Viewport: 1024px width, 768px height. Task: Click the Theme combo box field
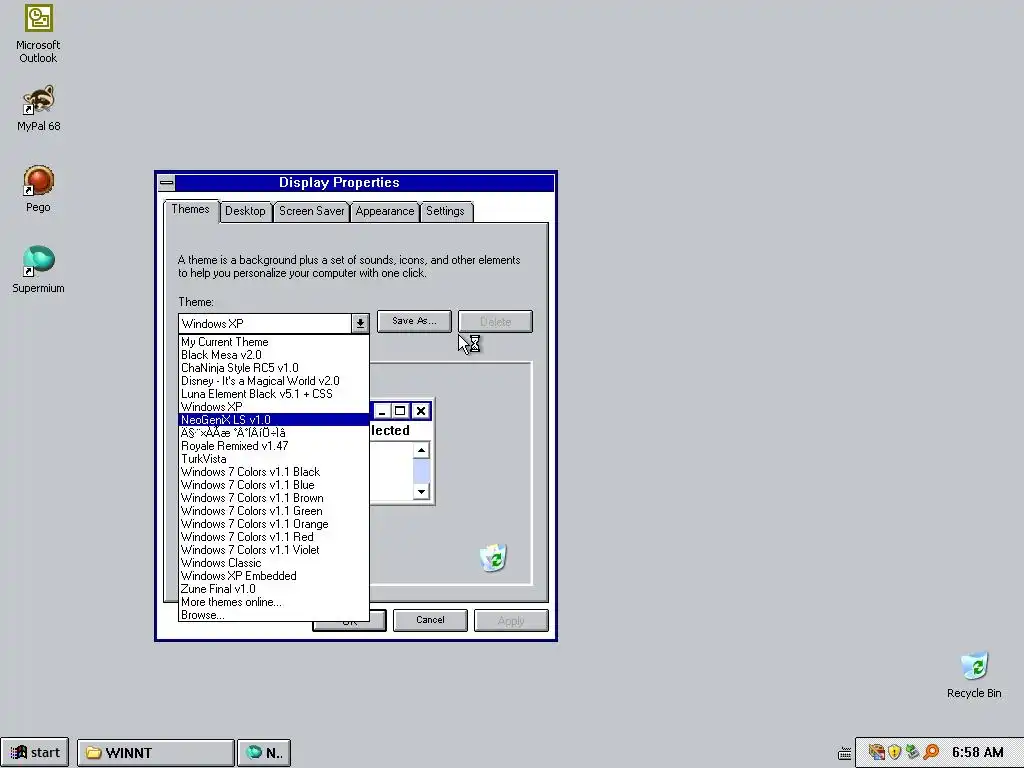[264, 323]
